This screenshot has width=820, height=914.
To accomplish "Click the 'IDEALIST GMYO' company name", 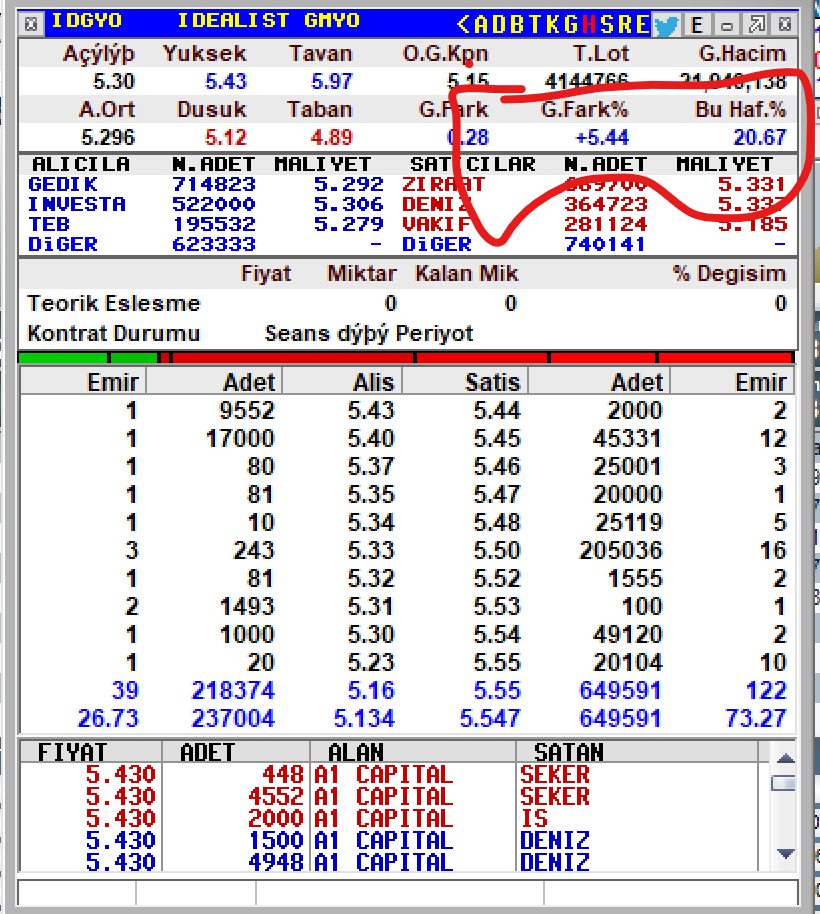I will click(x=268, y=21).
